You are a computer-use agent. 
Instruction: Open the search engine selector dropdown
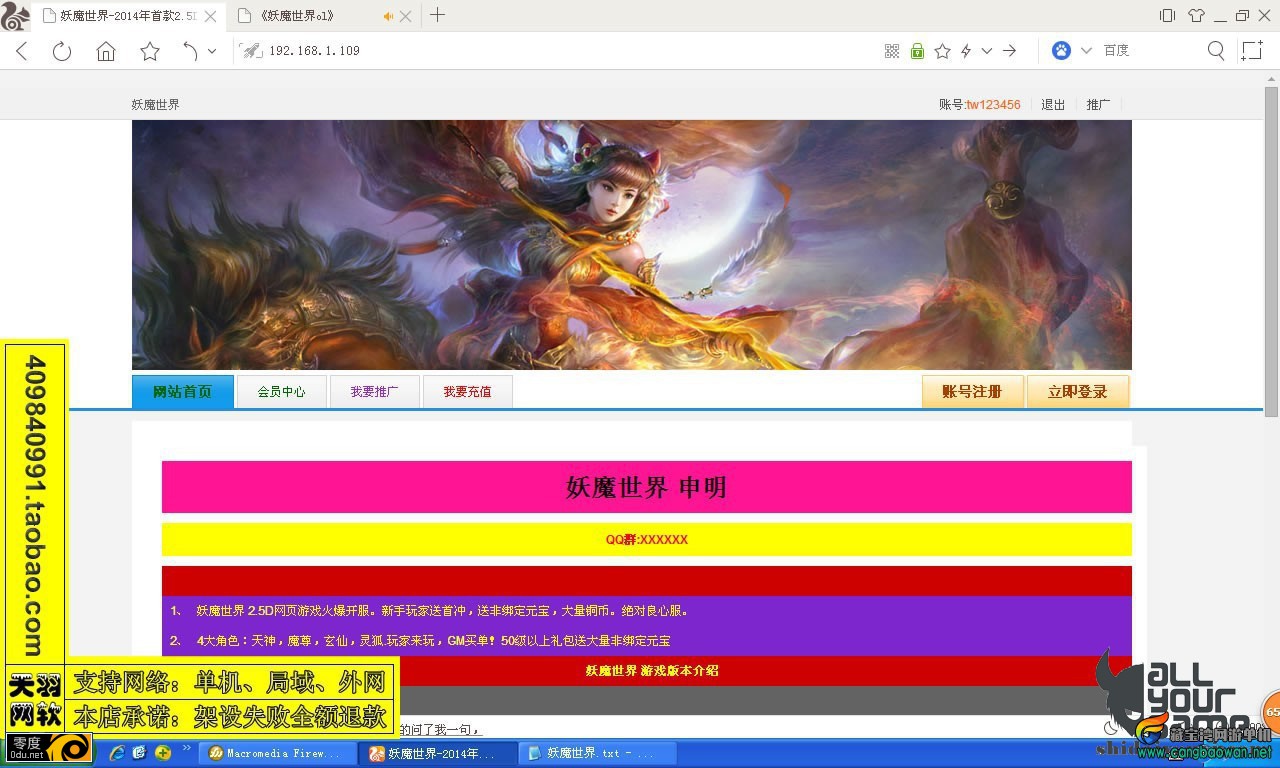1086,51
